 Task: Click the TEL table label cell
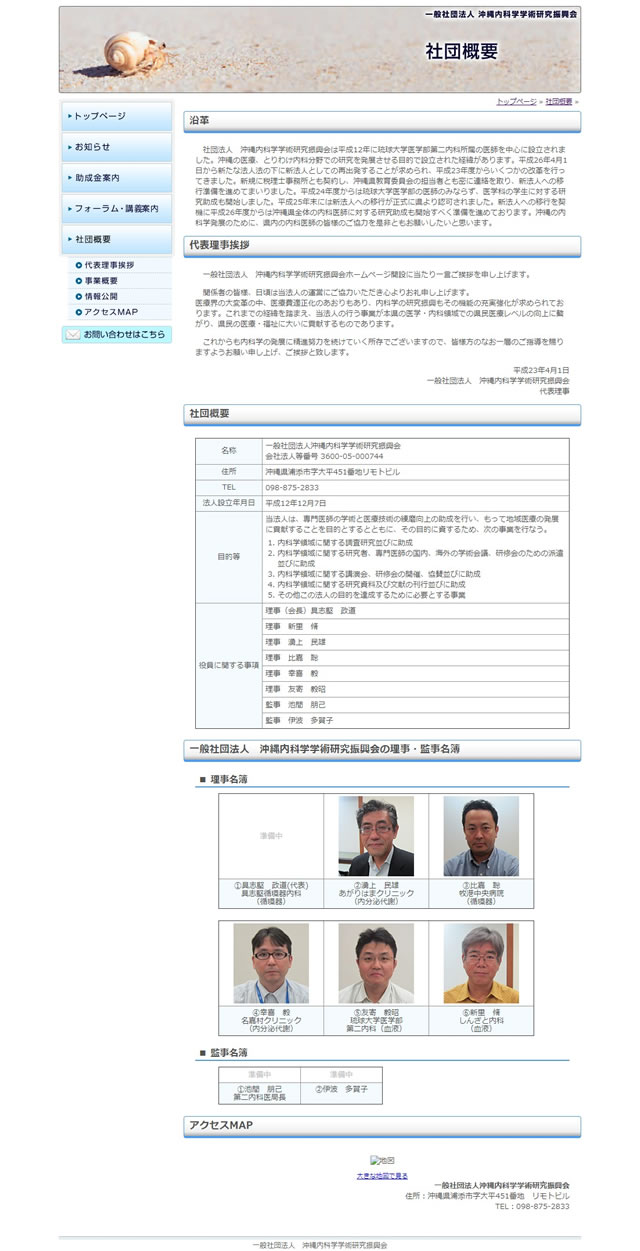[x=229, y=487]
